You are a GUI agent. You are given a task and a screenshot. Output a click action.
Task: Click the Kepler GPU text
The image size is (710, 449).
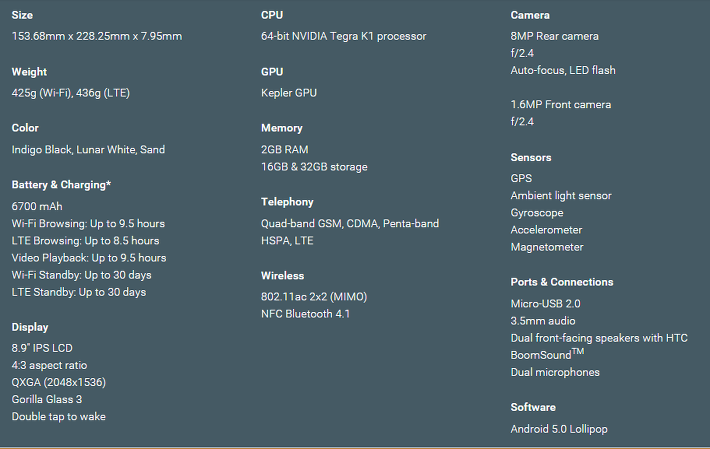click(x=289, y=93)
